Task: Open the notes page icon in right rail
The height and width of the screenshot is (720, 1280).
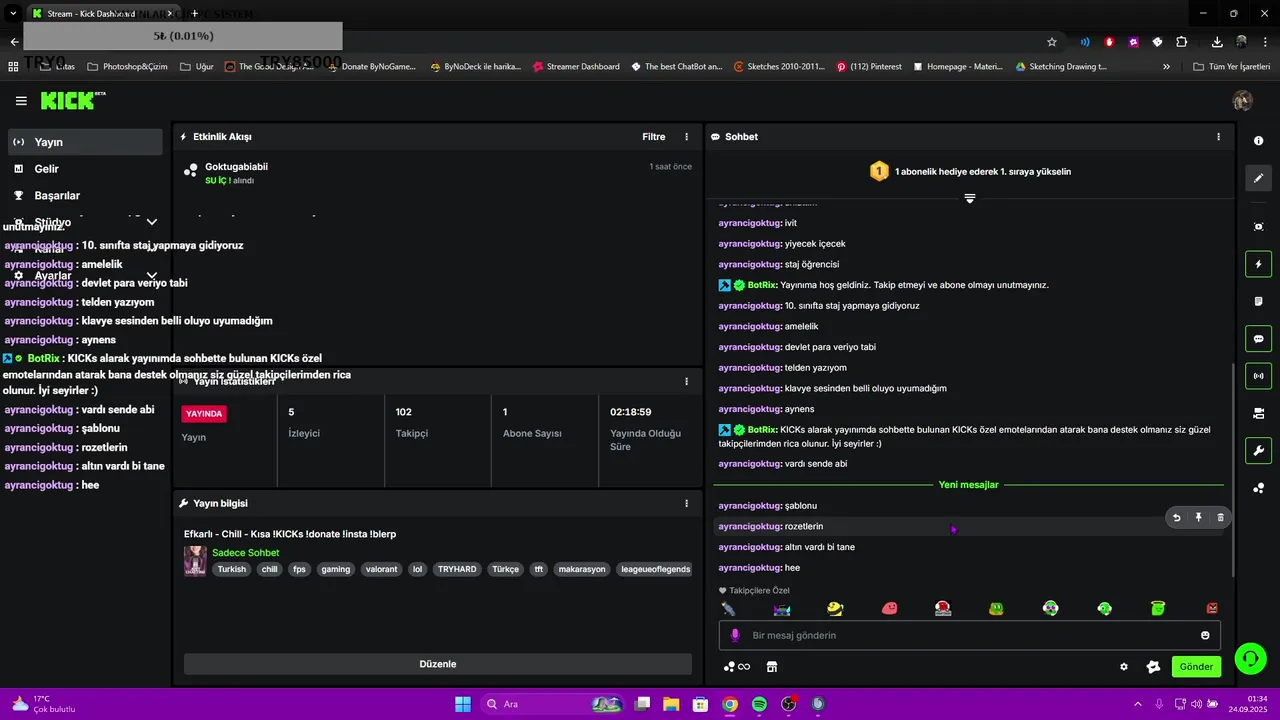Action: [x=1258, y=301]
